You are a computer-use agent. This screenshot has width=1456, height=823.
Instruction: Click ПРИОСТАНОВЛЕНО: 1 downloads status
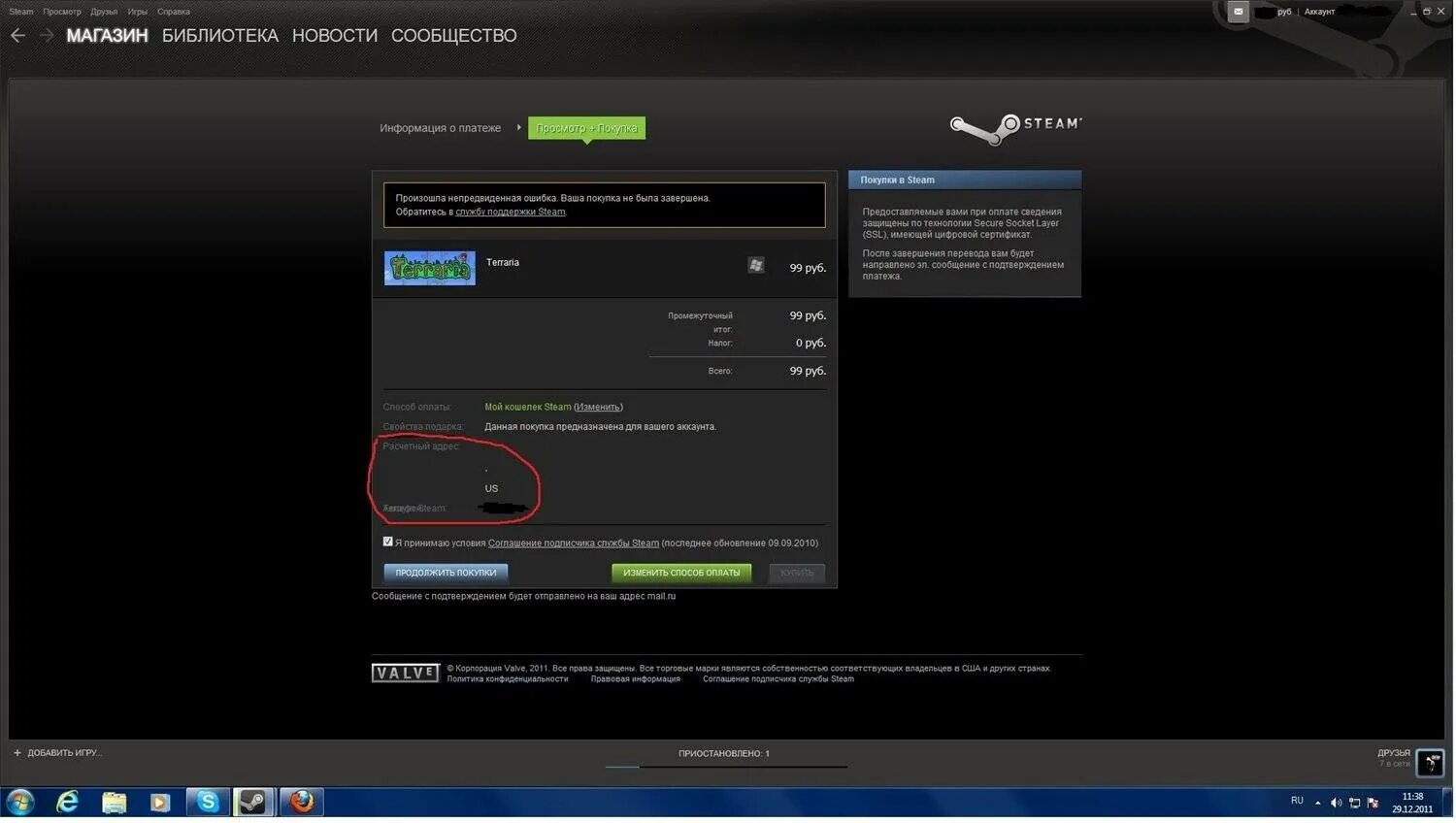pyautogui.click(x=724, y=754)
